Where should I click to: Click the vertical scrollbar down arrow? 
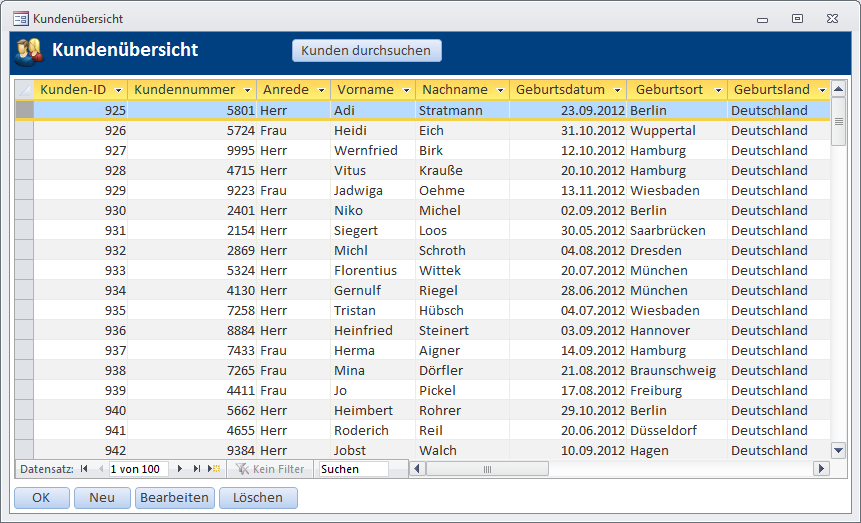pos(839,450)
